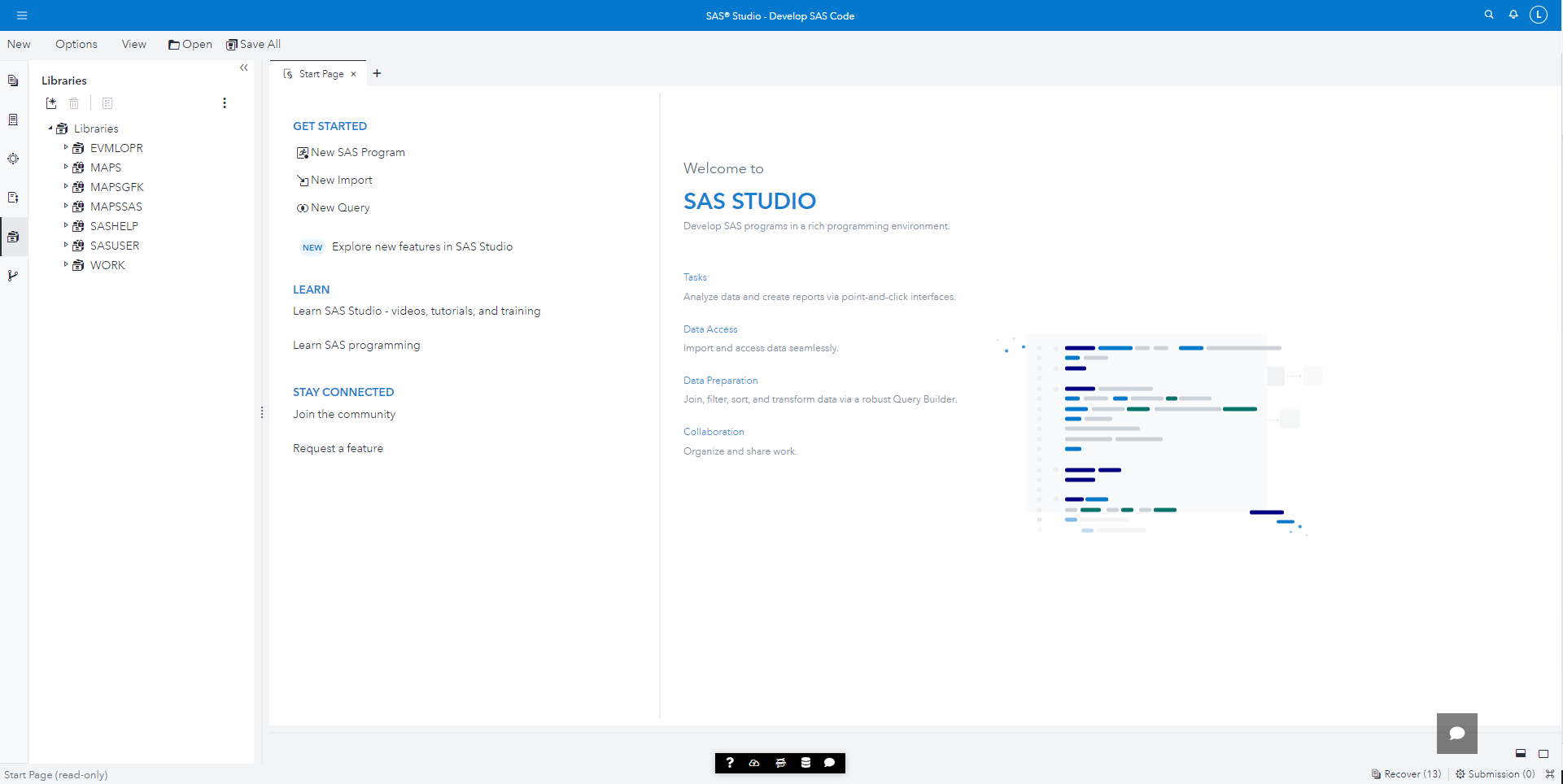This screenshot has height=784, width=1563.
Task: Open the Options menu
Action: click(76, 44)
